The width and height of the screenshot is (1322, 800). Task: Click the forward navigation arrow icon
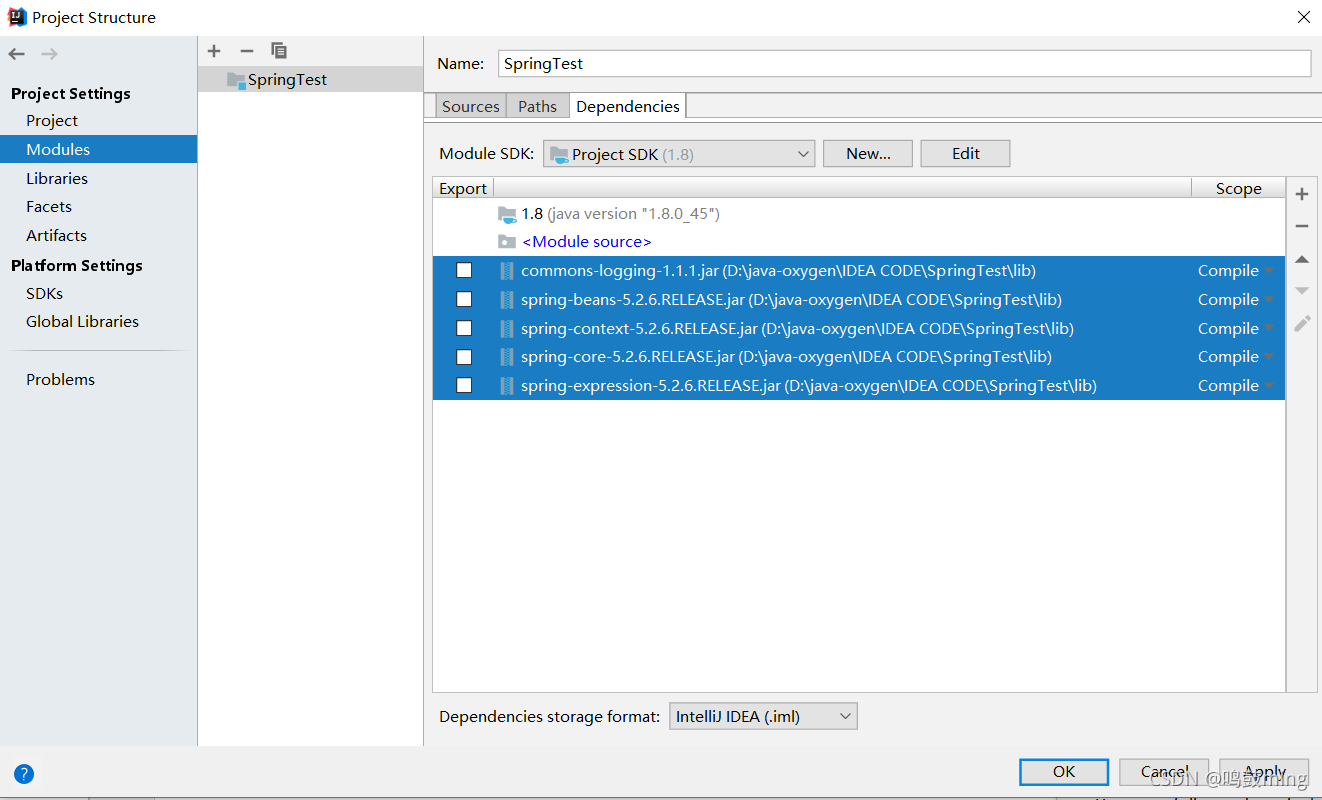point(49,54)
